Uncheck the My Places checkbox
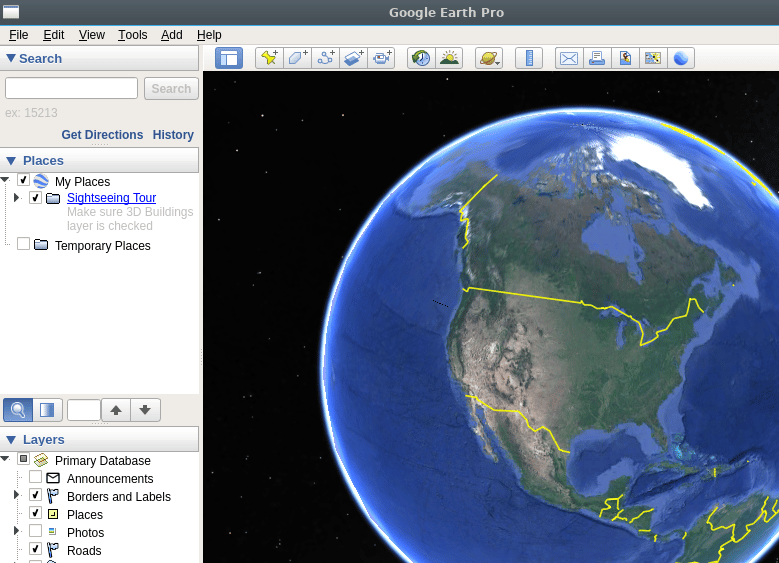779x563 pixels. [23, 180]
